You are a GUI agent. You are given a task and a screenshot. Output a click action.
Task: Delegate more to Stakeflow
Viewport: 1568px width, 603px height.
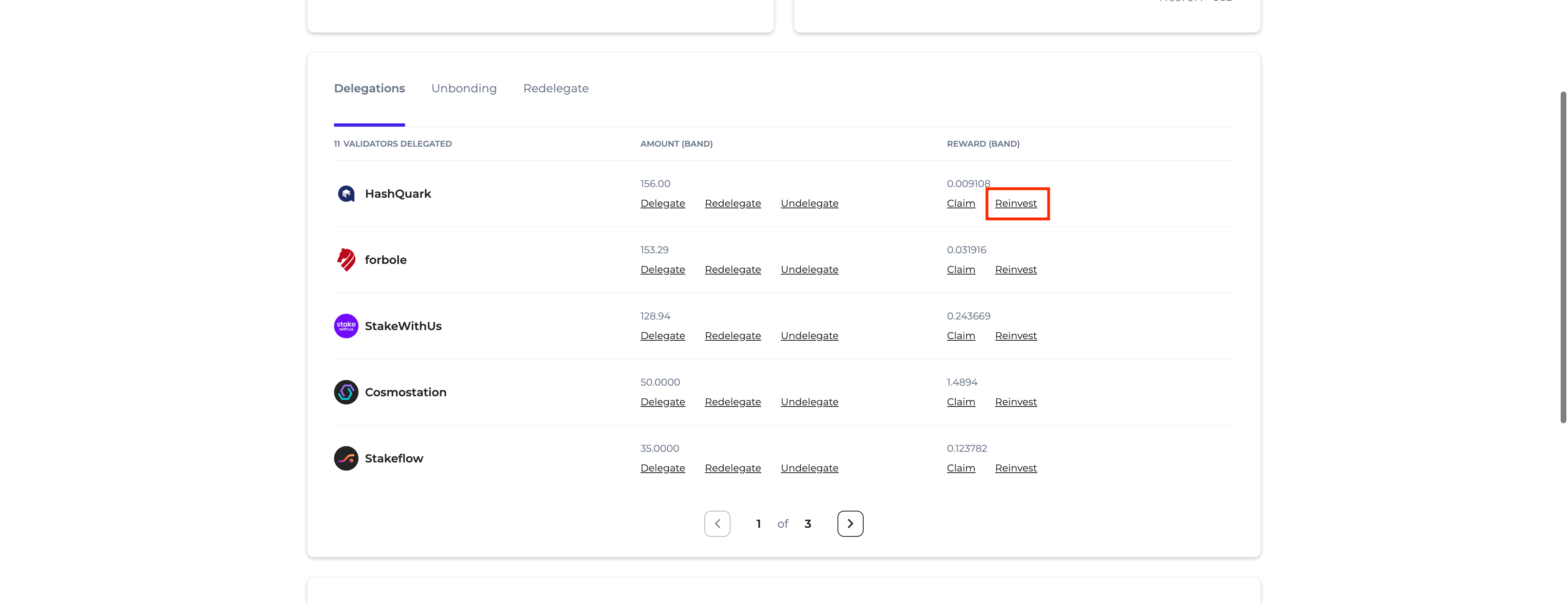tap(663, 468)
